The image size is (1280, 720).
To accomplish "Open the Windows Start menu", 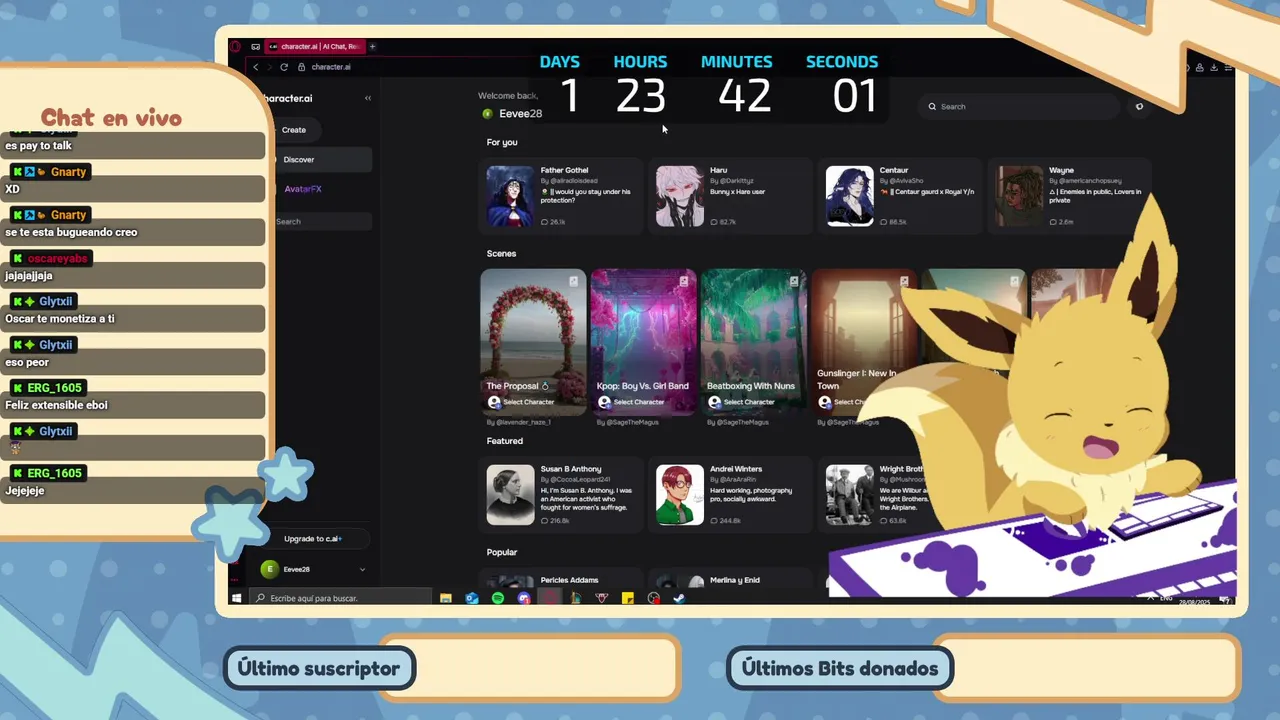I will pyautogui.click(x=237, y=598).
